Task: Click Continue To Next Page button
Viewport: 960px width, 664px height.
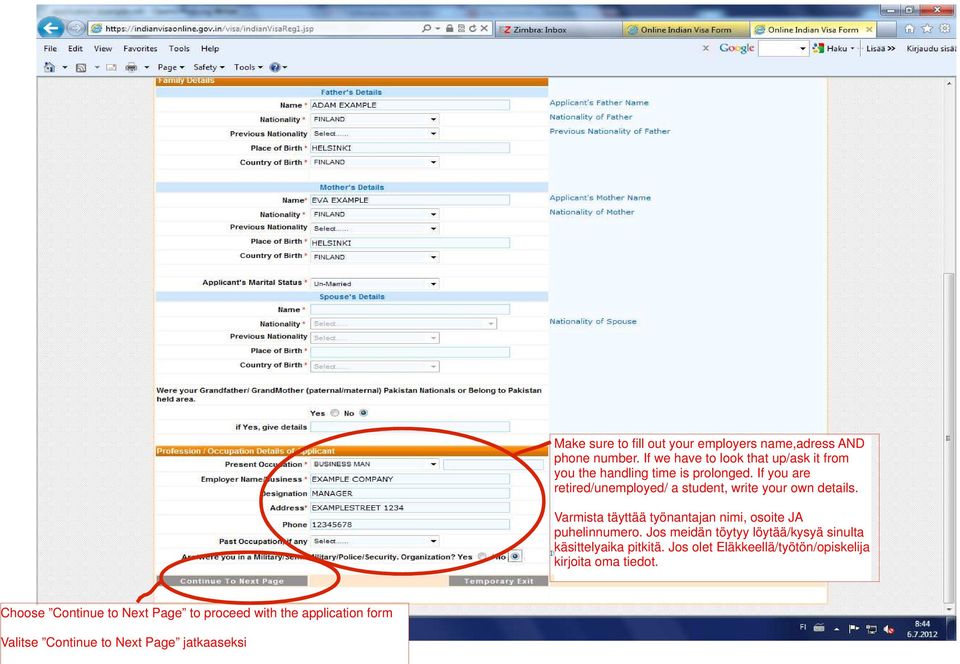Action: coord(232,581)
